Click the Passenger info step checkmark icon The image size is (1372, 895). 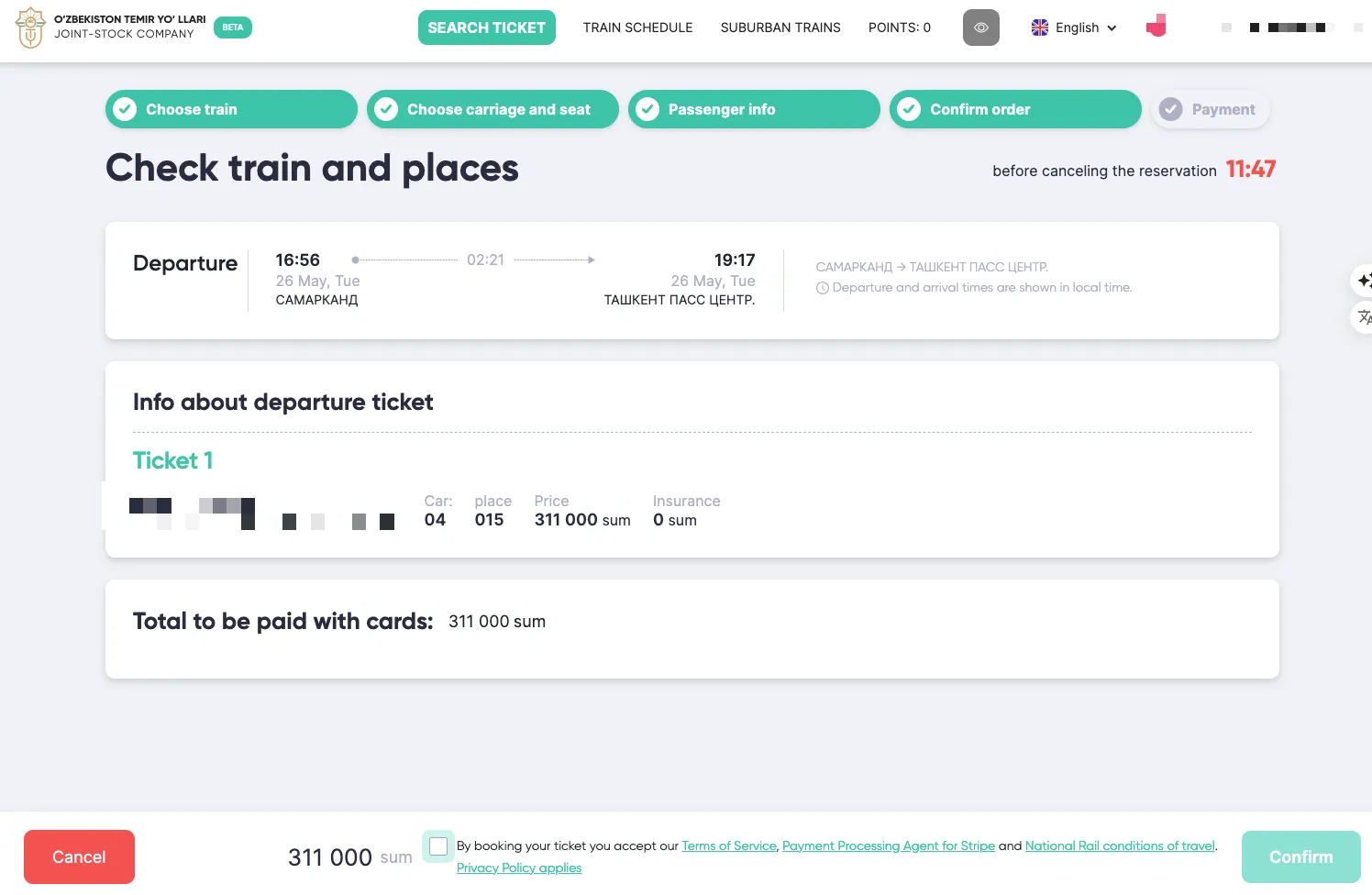tap(647, 109)
